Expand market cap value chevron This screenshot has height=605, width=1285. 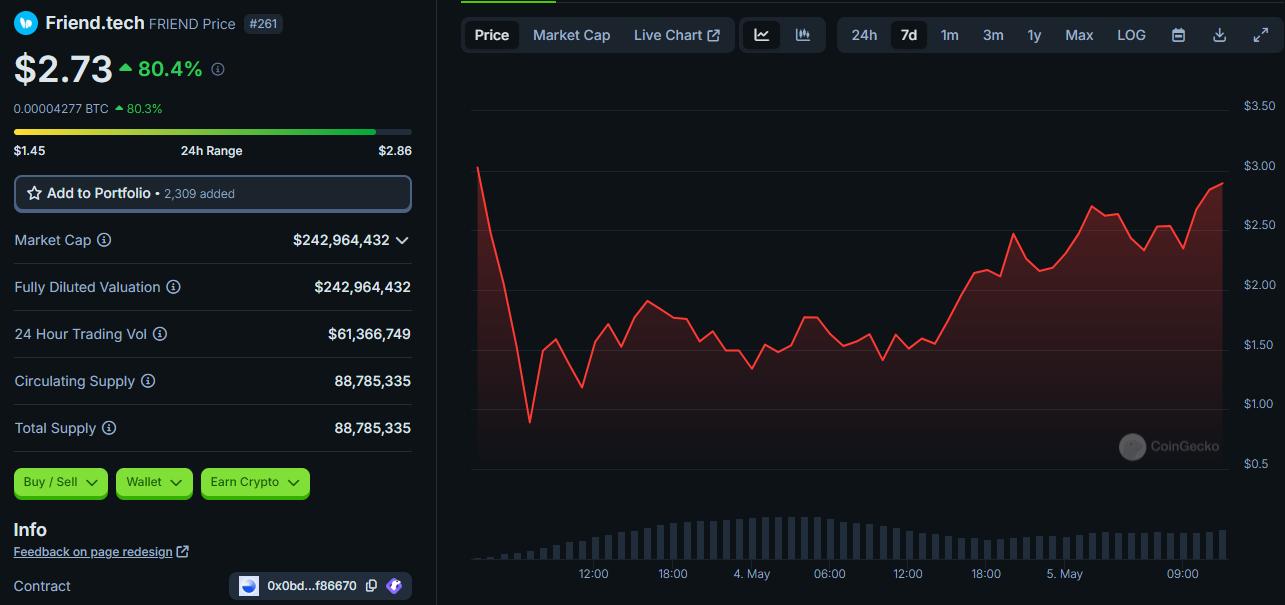coord(402,240)
